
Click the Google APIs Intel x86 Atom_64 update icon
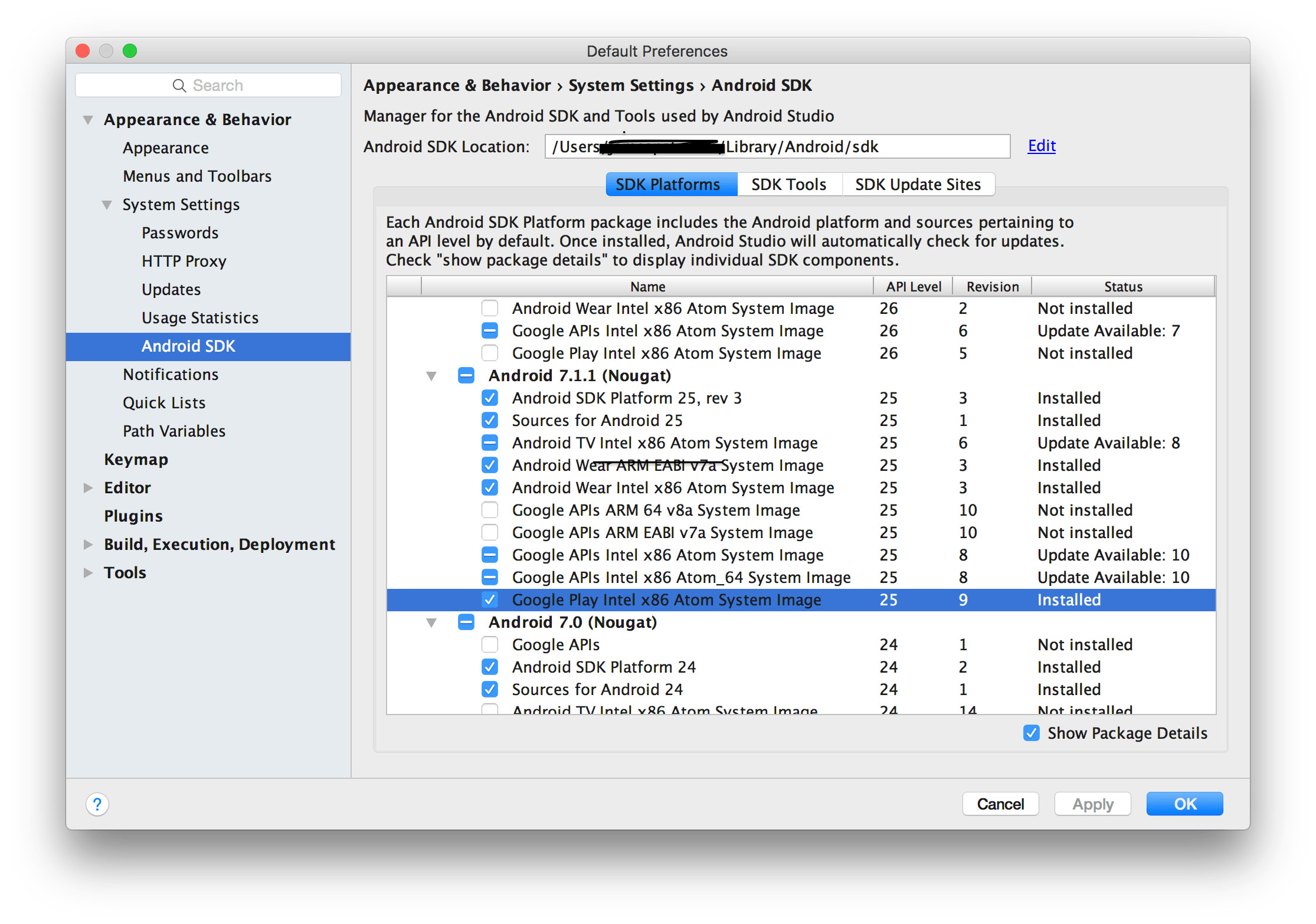tap(490, 578)
